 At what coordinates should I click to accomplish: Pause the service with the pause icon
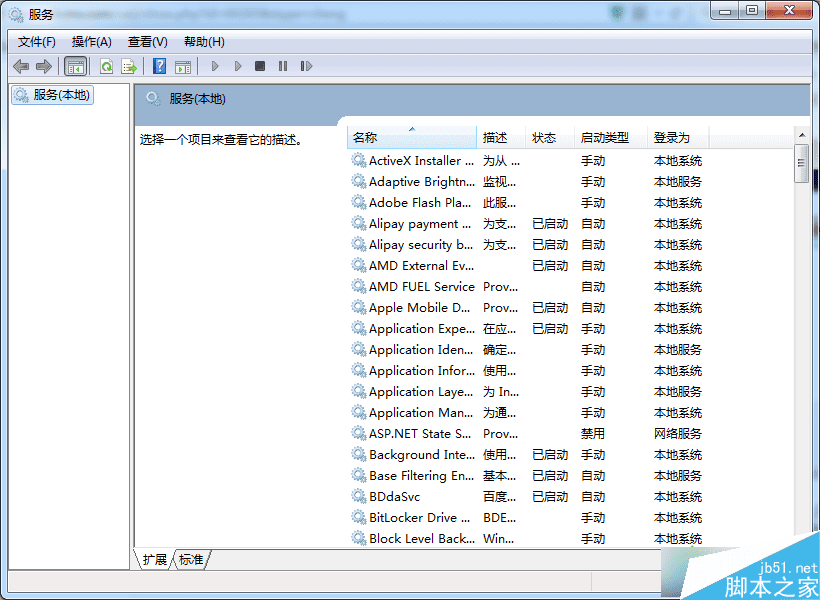tap(282, 66)
